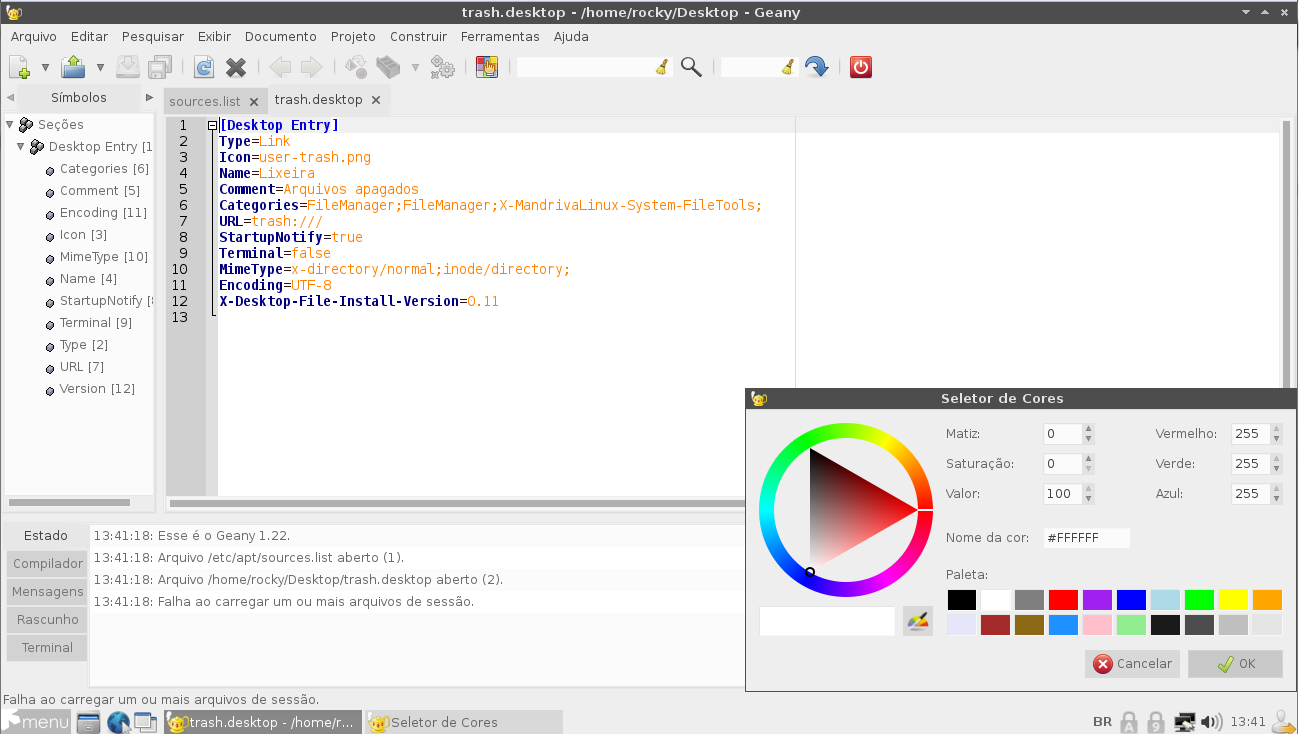Clear the go-to-line field with the broom icon
The height and width of the screenshot is (734, 1299).
(788, 67)
